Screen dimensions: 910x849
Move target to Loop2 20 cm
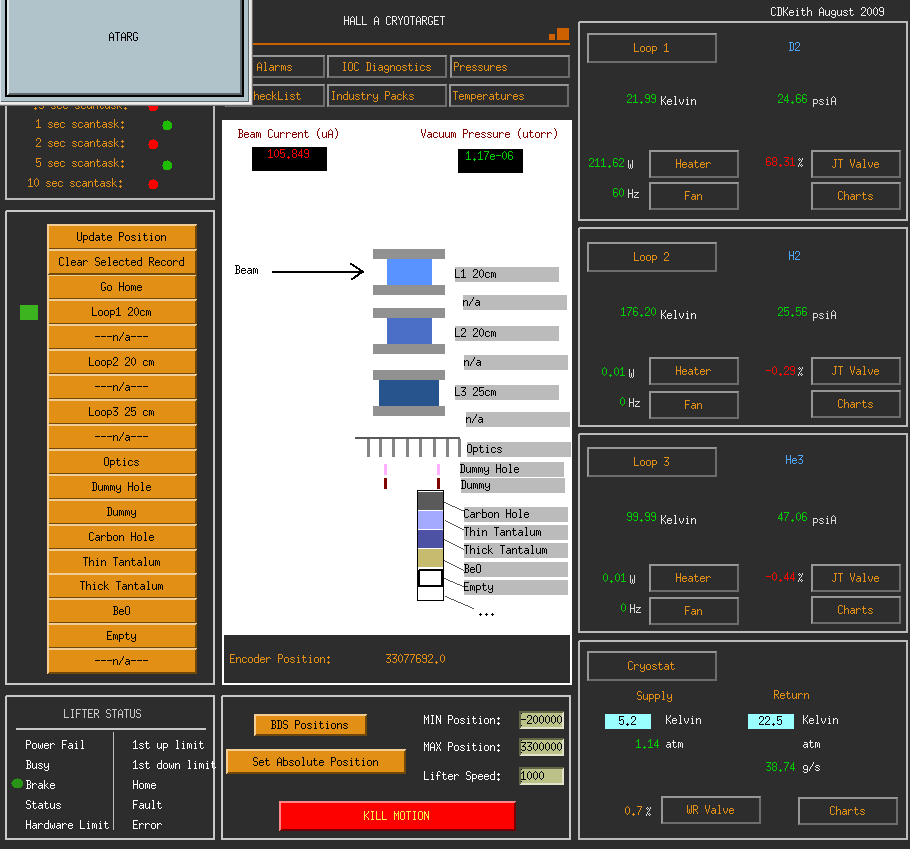tap(122, 362)
